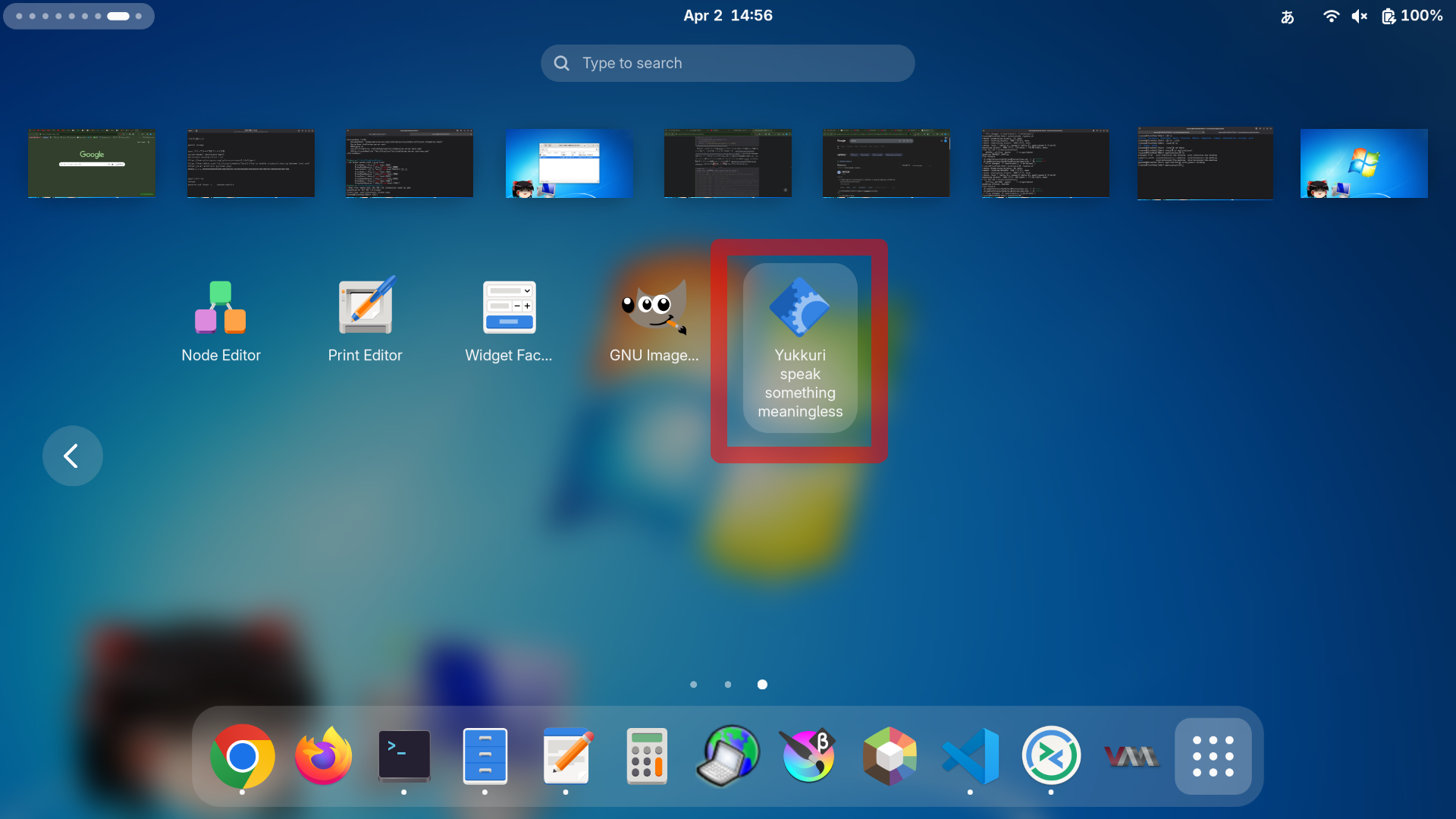
Task: Open the Japanese input method indicator
Action: tap(1288, 16)
